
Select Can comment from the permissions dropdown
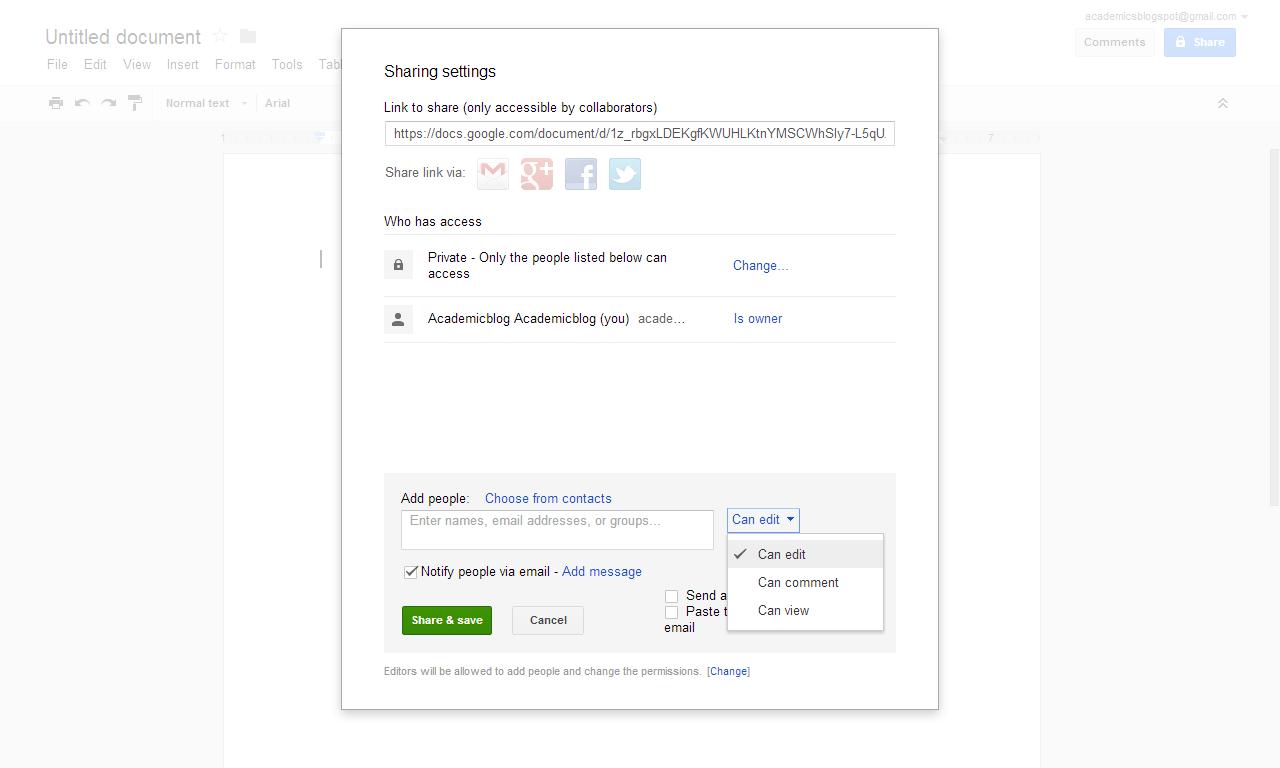pos(798,582)
